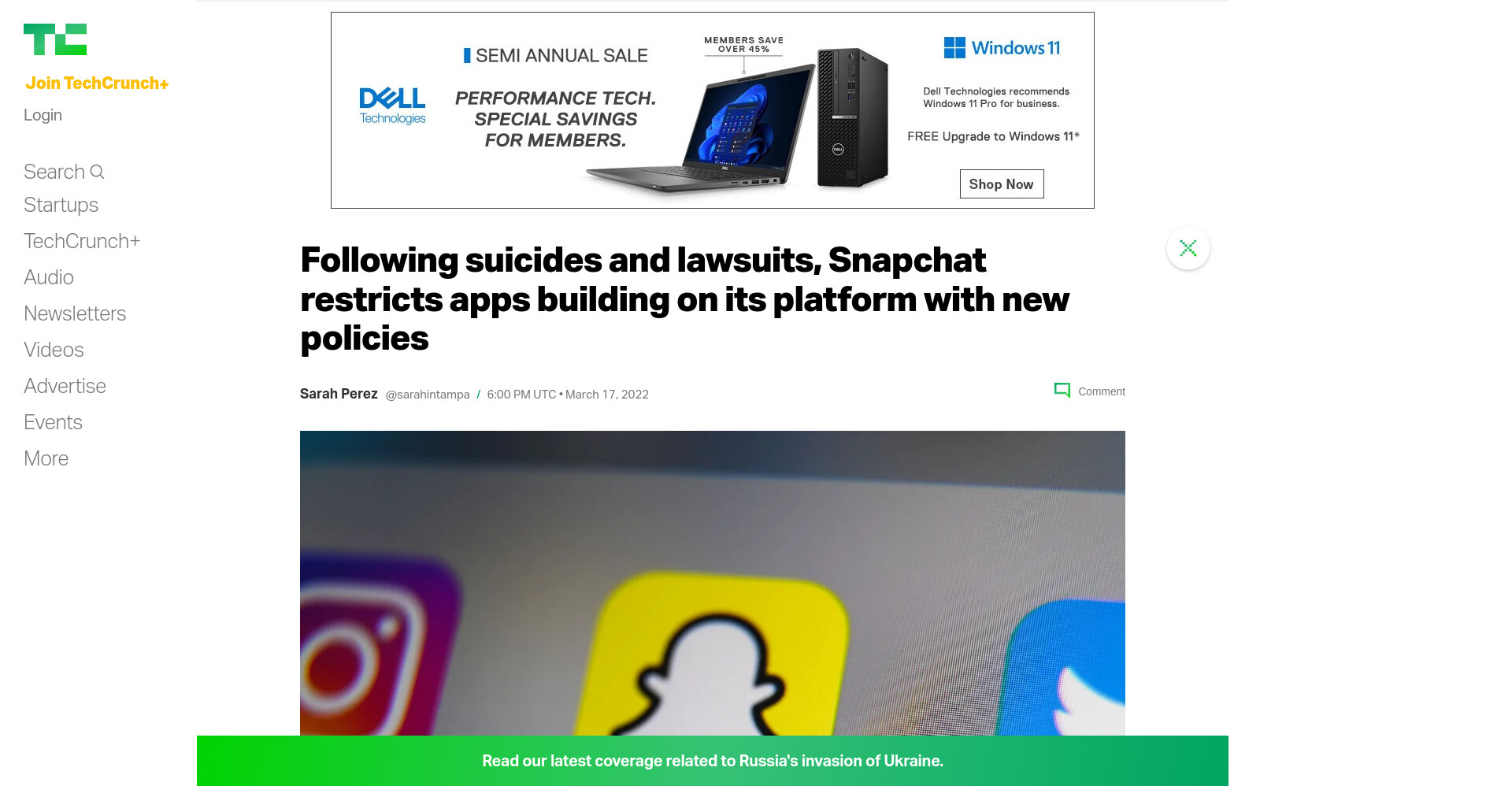Expand the More menu item
Image resolution: width=1512 pixels, height=786 pixels.
46,458
